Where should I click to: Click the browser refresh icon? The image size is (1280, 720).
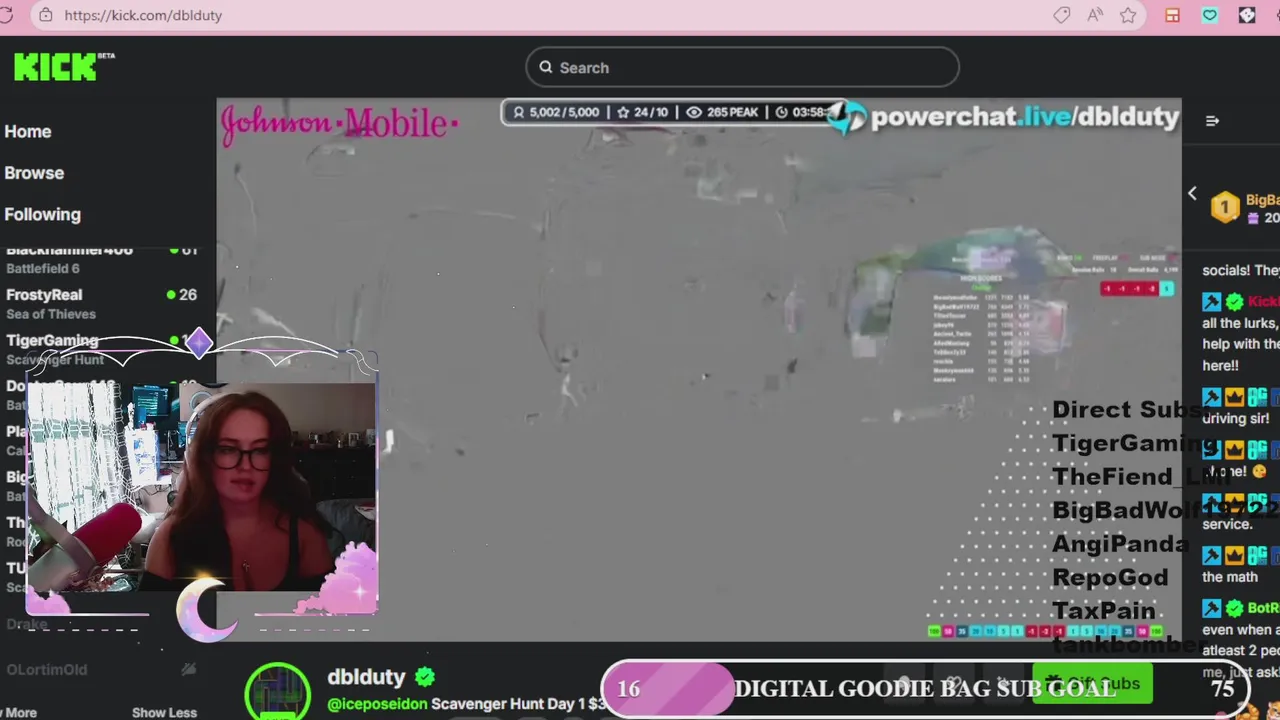pos(6,15)
